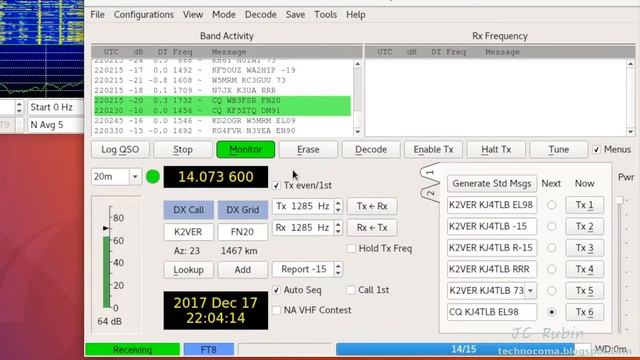The width and height of the screenshot is (640, 360).
Task: Click the Lookup button
Action: 188,270
